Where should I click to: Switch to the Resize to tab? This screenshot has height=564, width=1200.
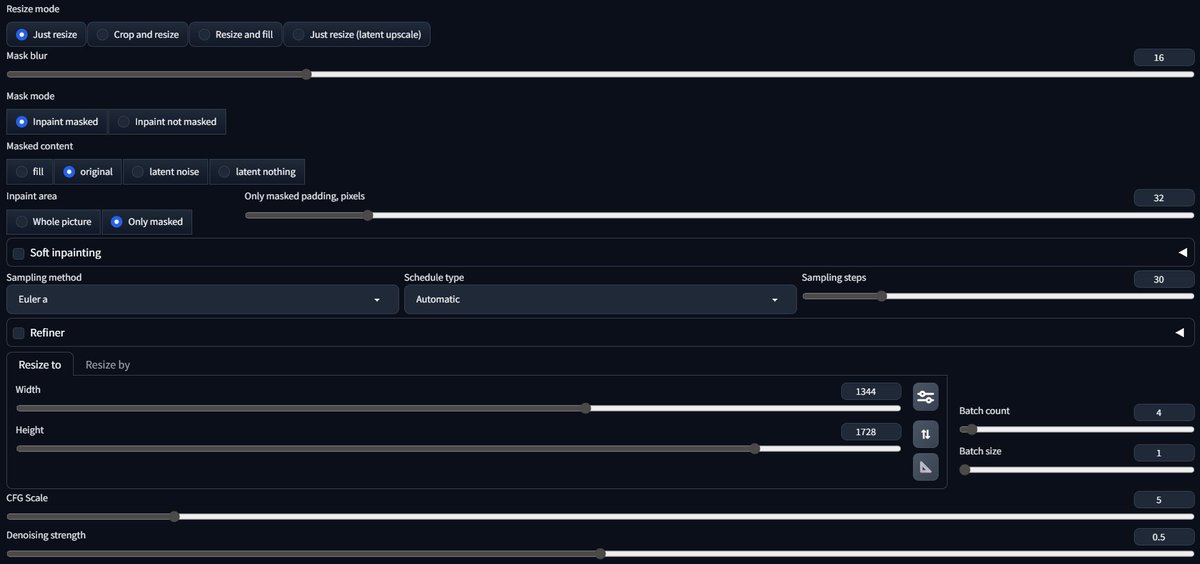click(40, 365)
